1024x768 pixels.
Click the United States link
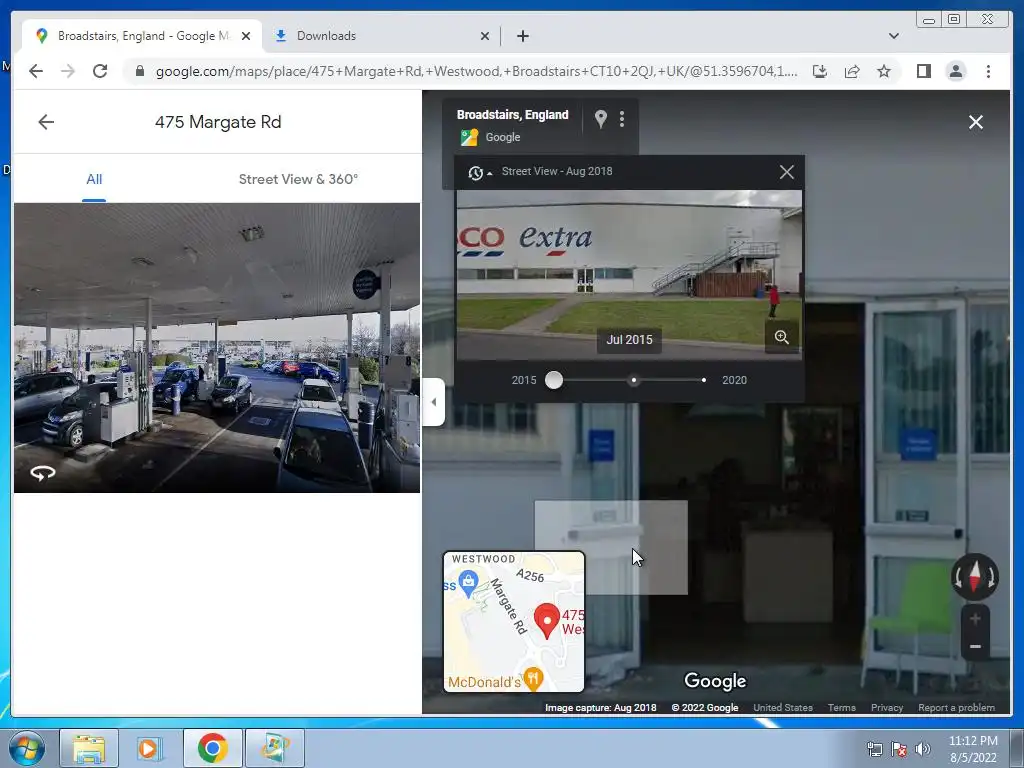(783, 707)
